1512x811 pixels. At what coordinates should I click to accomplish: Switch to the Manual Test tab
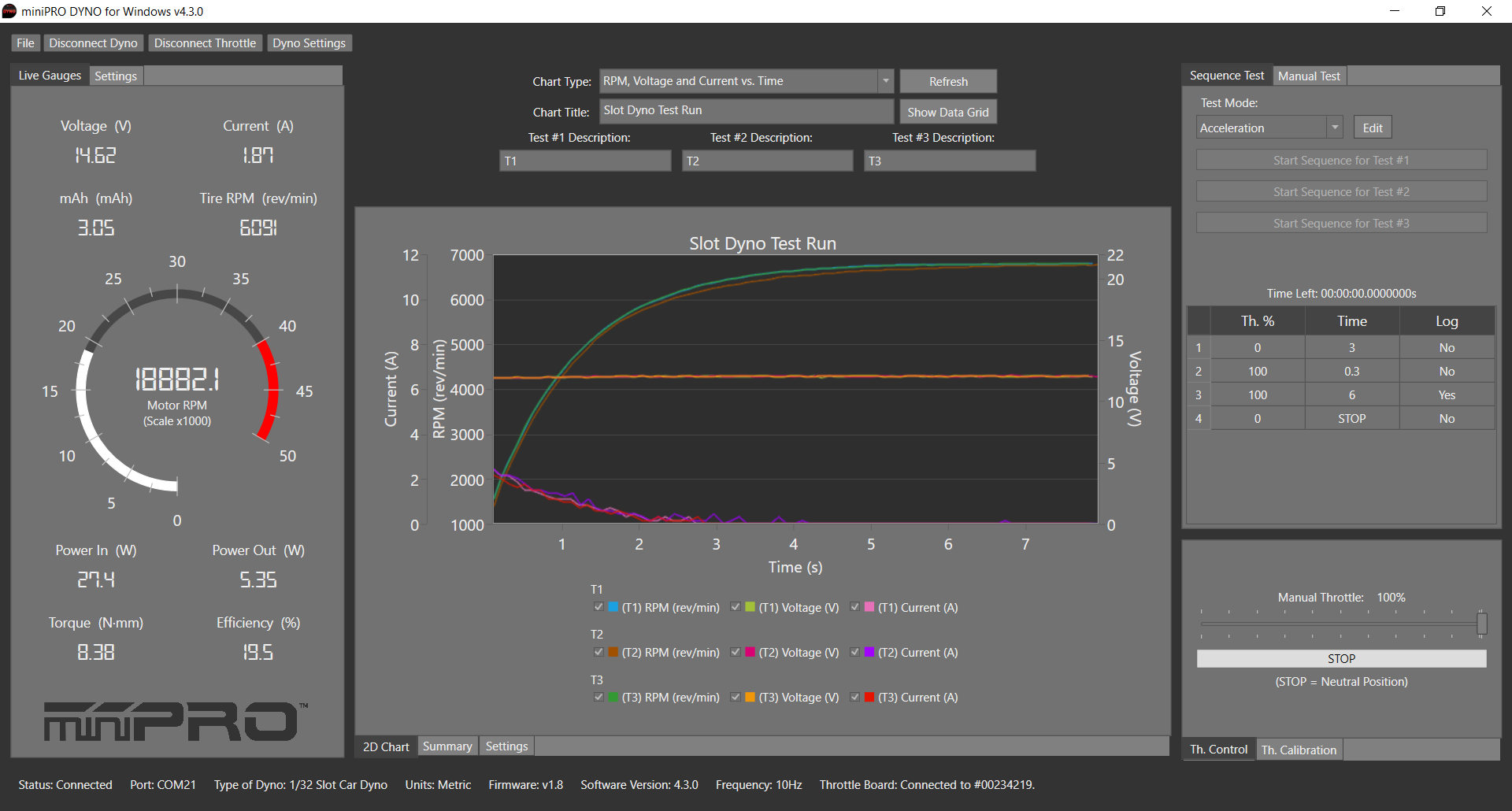pyautogui.click(x=1308, y=76)
